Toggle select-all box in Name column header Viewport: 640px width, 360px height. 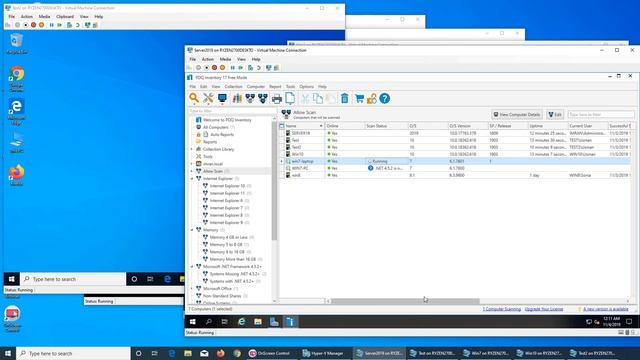[x=282, y=126]
